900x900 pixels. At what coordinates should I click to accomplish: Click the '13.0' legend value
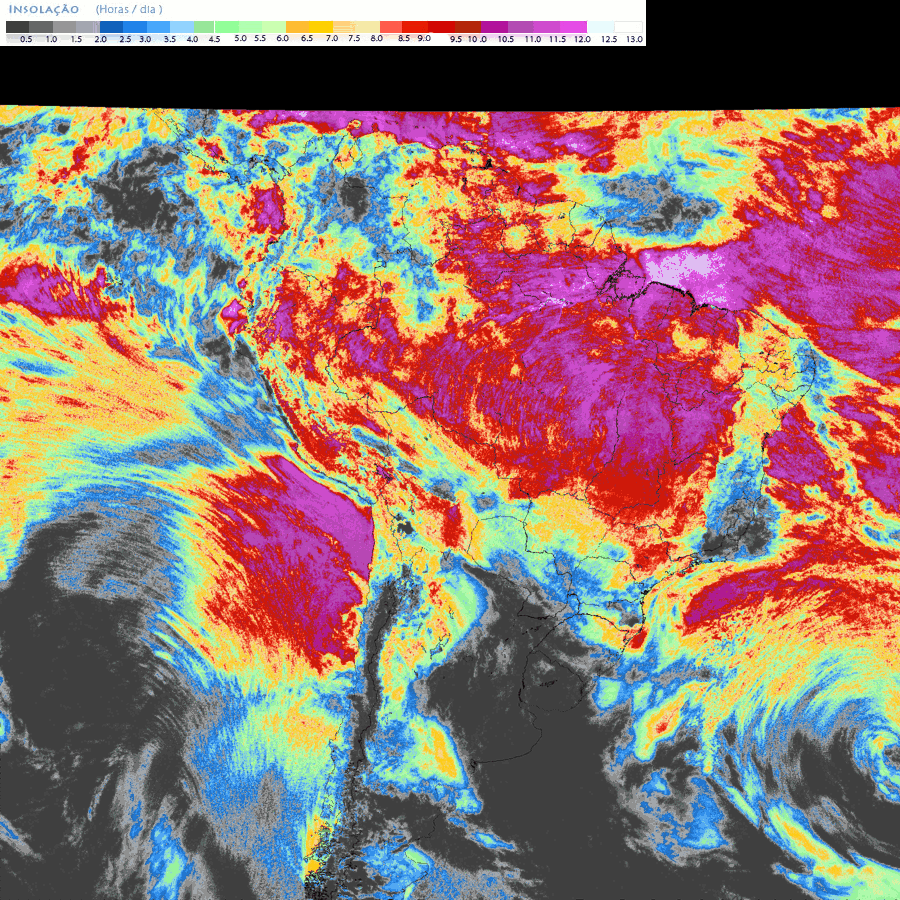point(634,39)
